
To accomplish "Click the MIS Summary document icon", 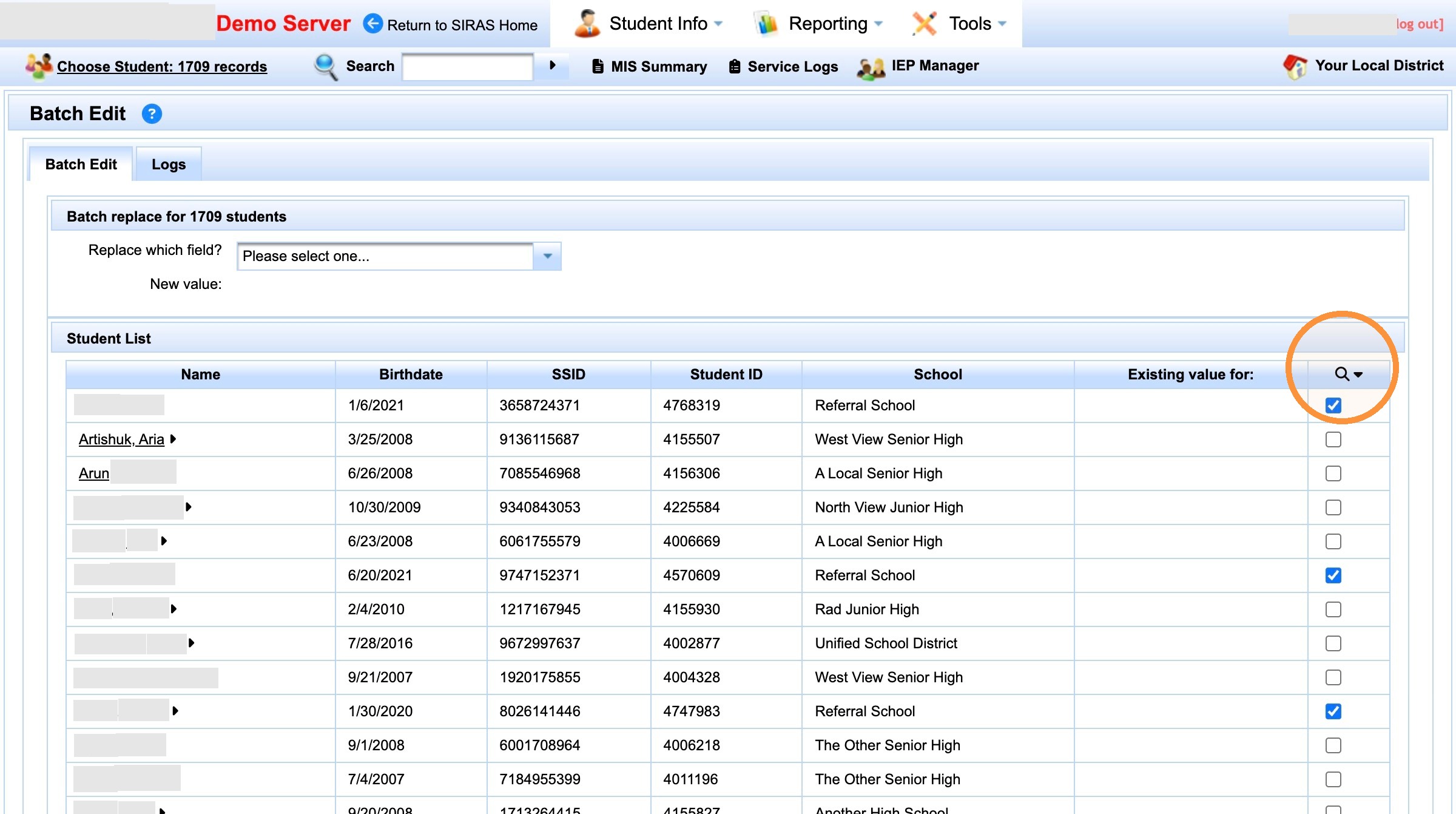I will point(598,66).
